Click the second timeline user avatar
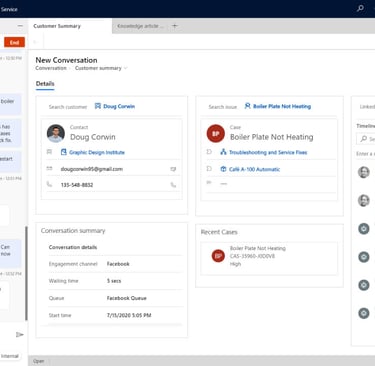The image size is (375, 366). 364,201
